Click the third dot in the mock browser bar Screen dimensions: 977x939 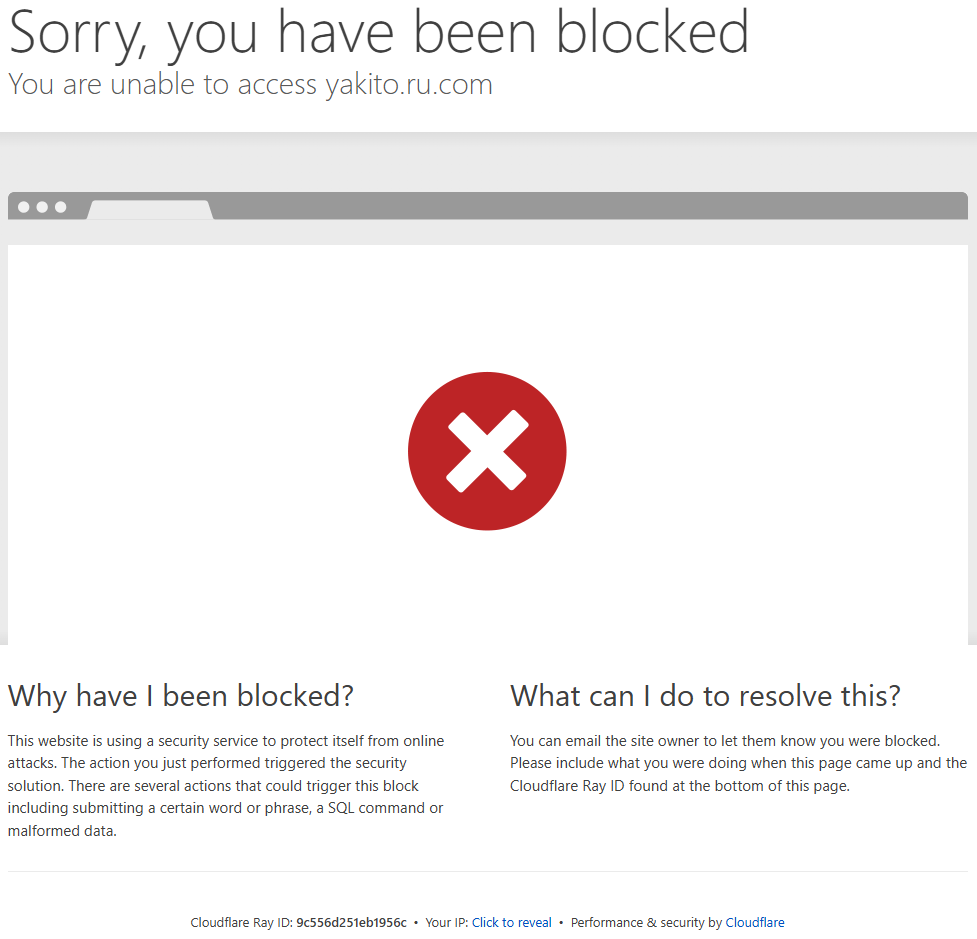coord(60,207)
